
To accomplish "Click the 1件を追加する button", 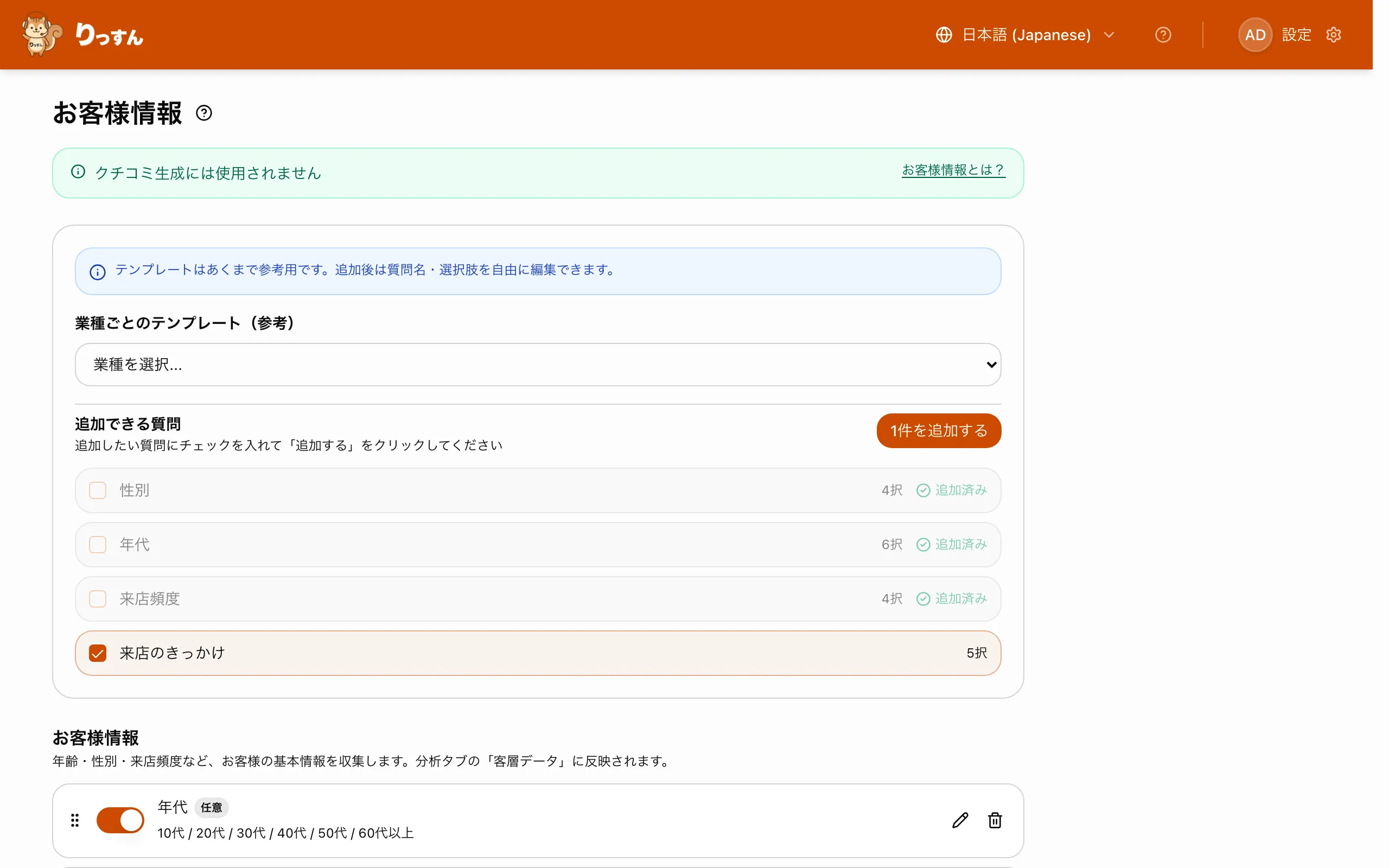I will (939, 431).
